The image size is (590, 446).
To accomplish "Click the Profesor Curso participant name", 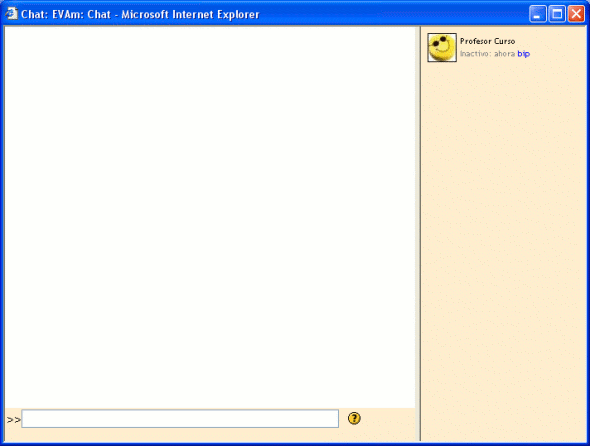I will coord(487,41).
